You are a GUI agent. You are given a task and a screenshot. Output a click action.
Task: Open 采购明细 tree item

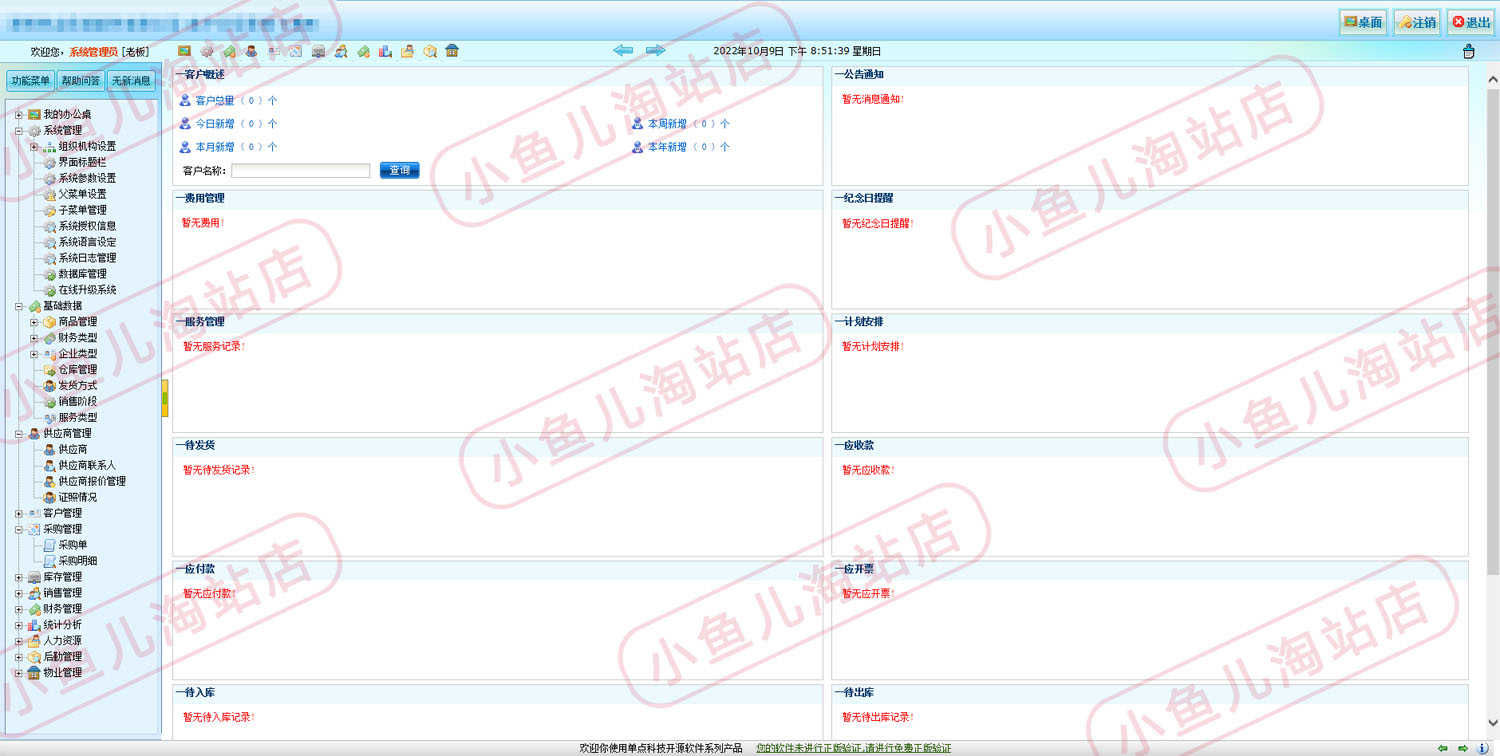pyautogui.click(x=77, y=562)
